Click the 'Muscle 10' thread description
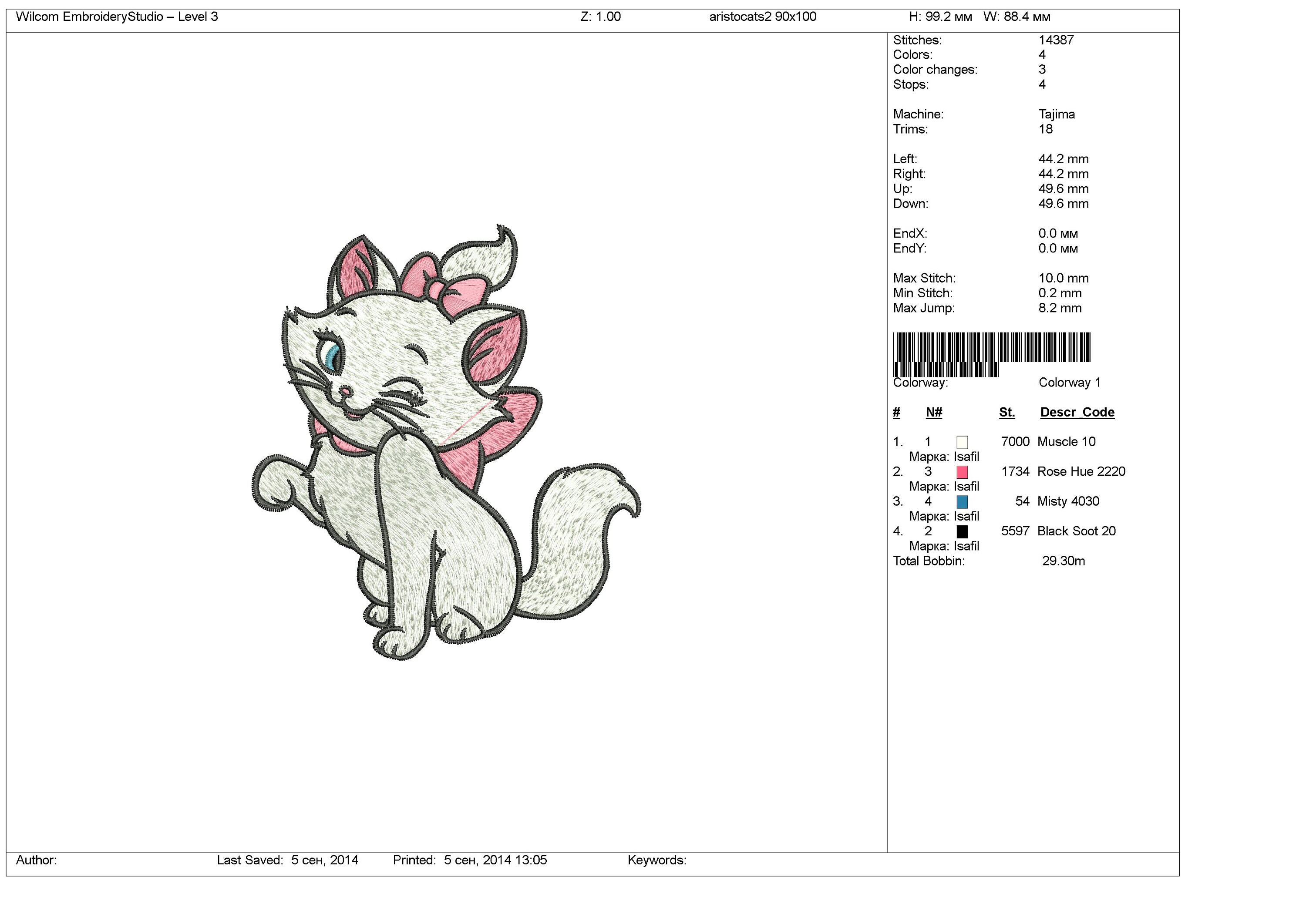Screen dimensions: 1306x924 pyautogui.click(x=1067, y=442)
